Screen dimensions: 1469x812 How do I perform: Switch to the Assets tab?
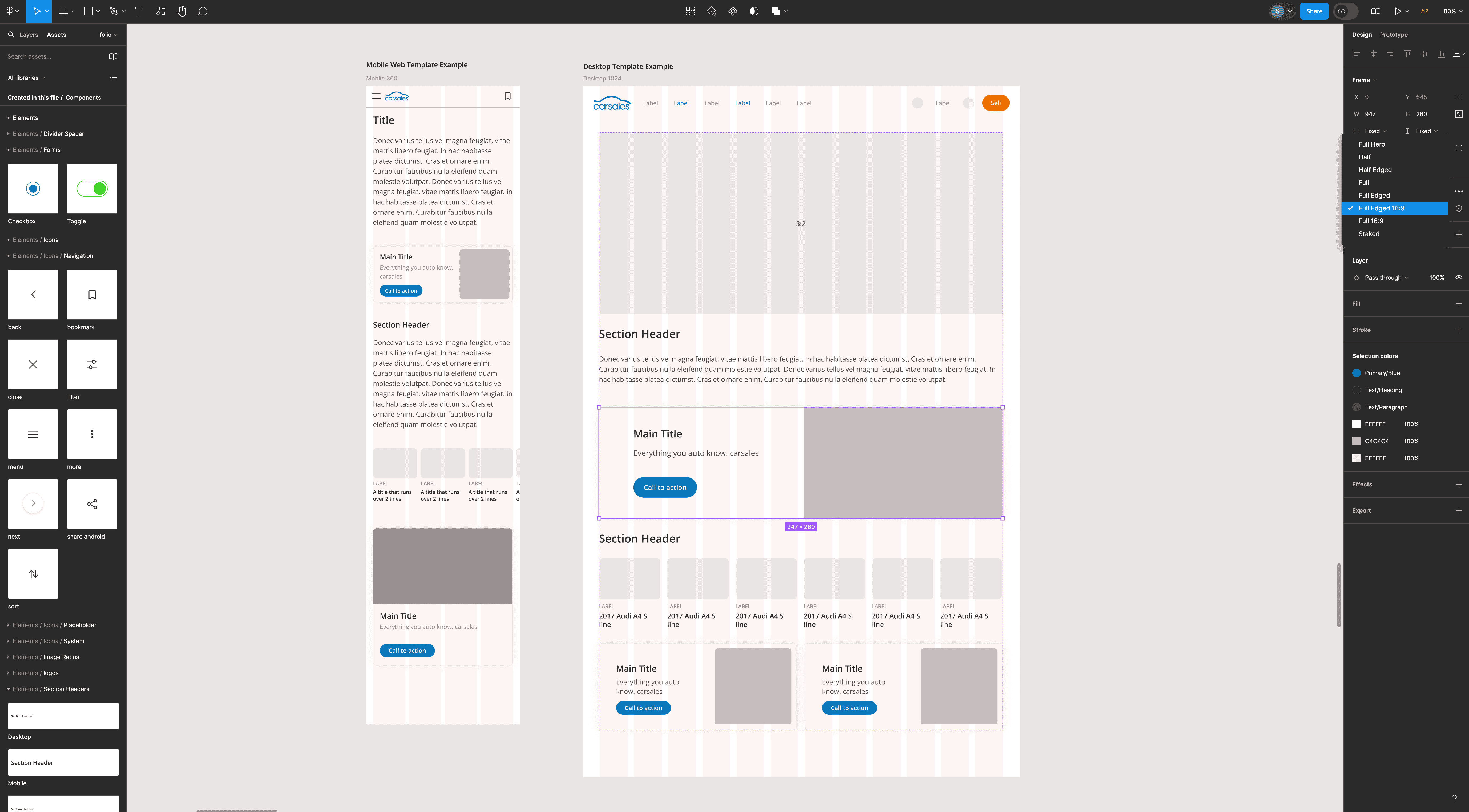[x=57, y=35]
